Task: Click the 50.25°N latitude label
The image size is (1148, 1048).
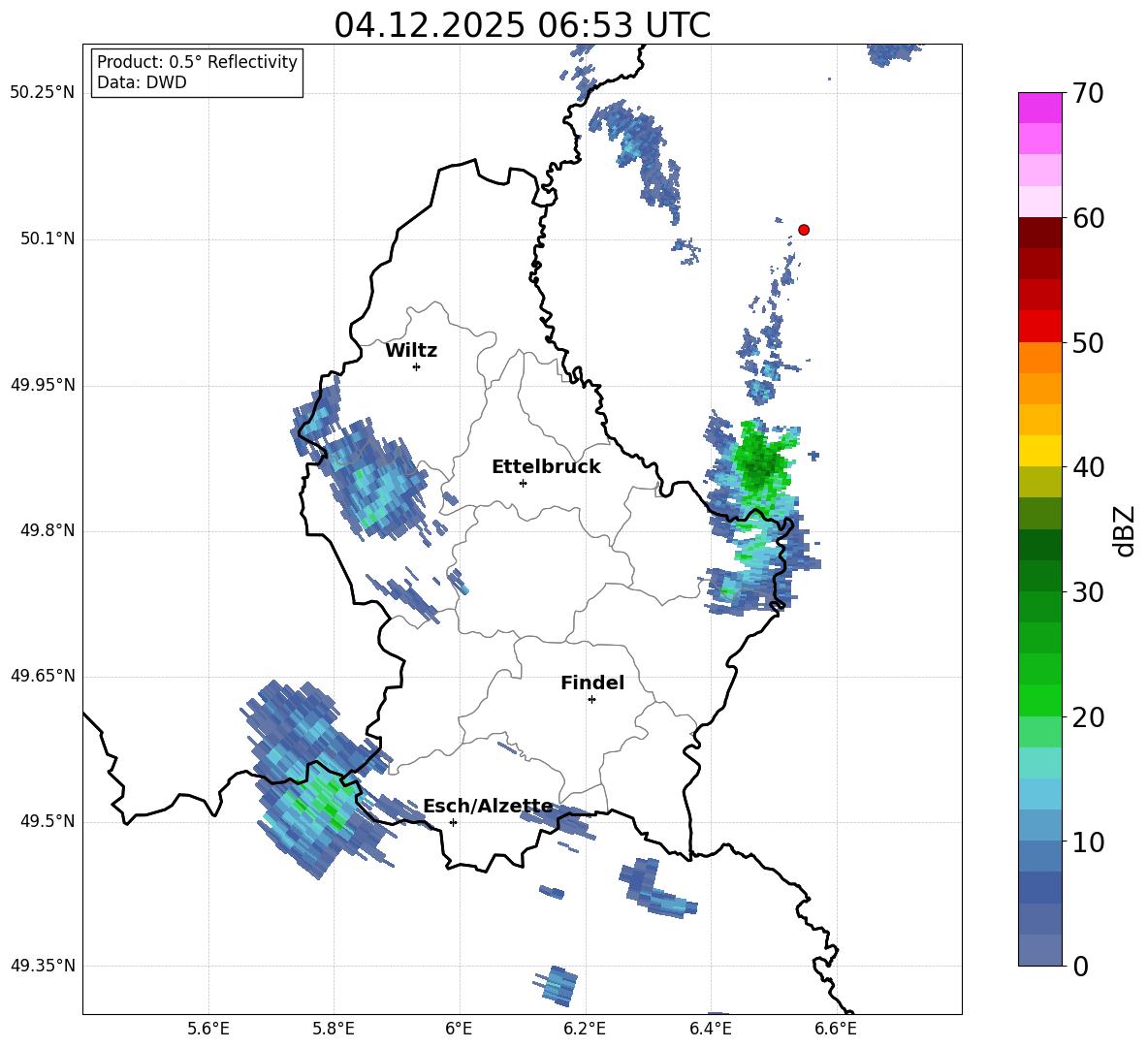Action: [x=43, y=93]
